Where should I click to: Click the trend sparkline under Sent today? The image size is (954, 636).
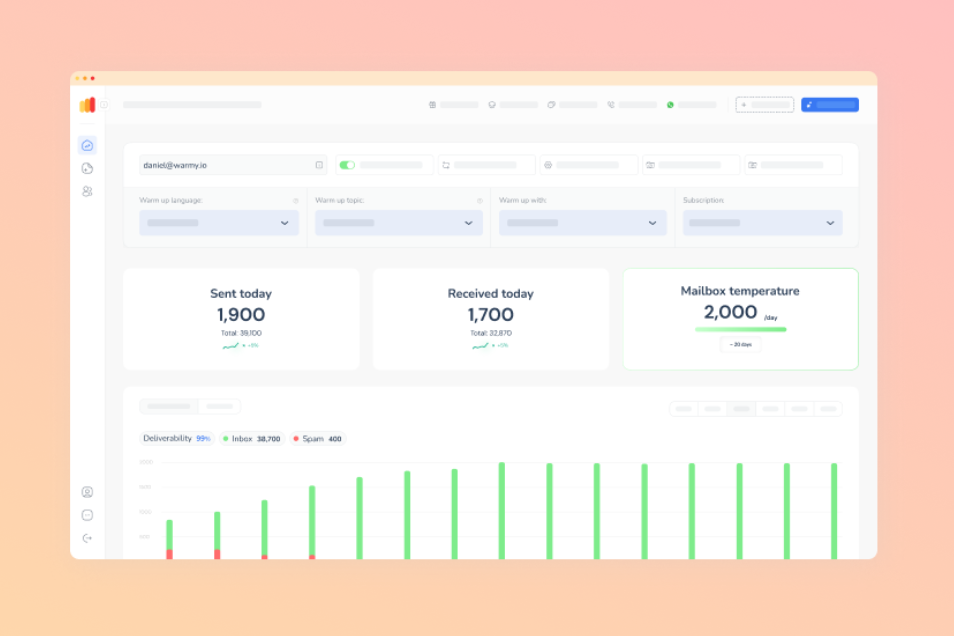[x=231, y=346]
